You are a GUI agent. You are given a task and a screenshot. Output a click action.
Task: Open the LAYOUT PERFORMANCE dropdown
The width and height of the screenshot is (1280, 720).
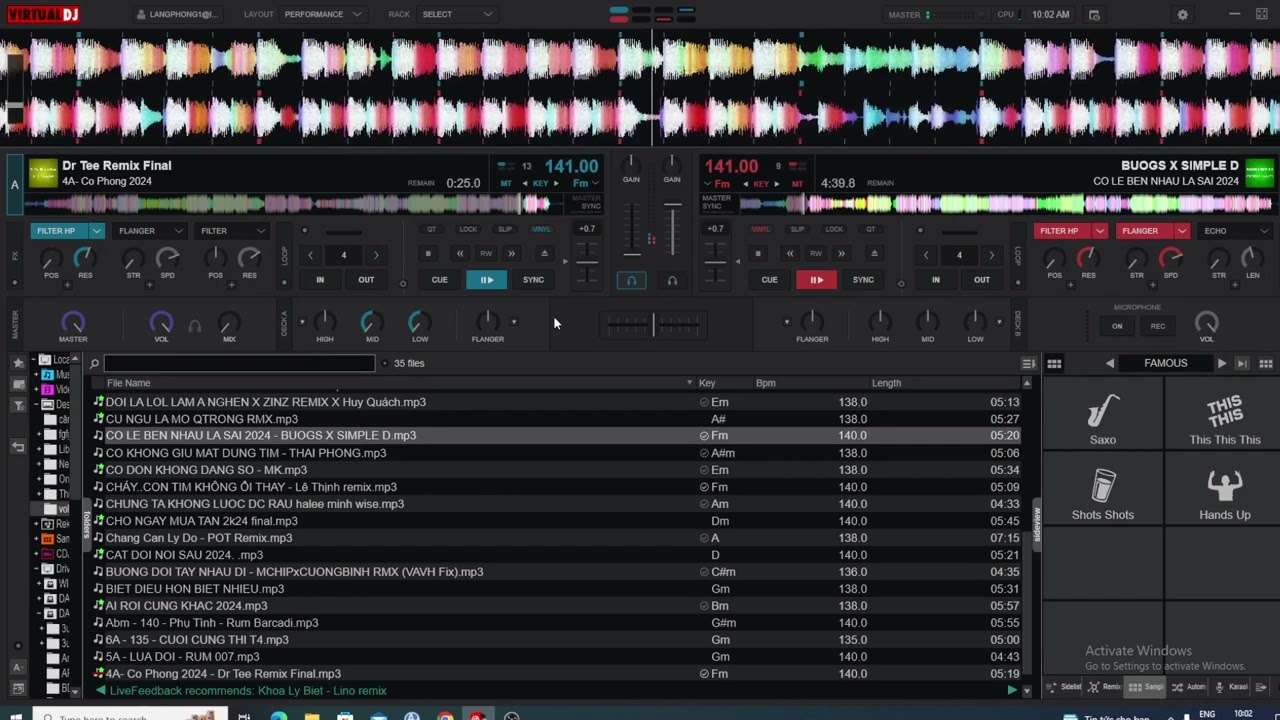[322, 14]
